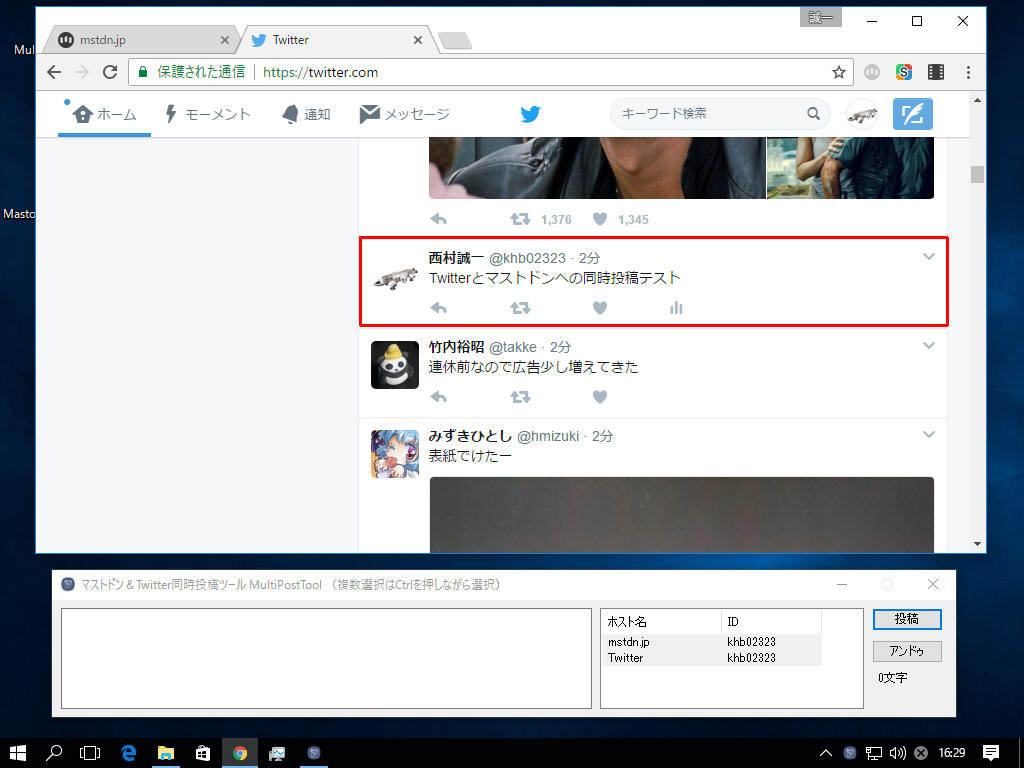Like the tweet showing 1,345 count
This screenshot has width=1024, height=768.
coord(600,219)
